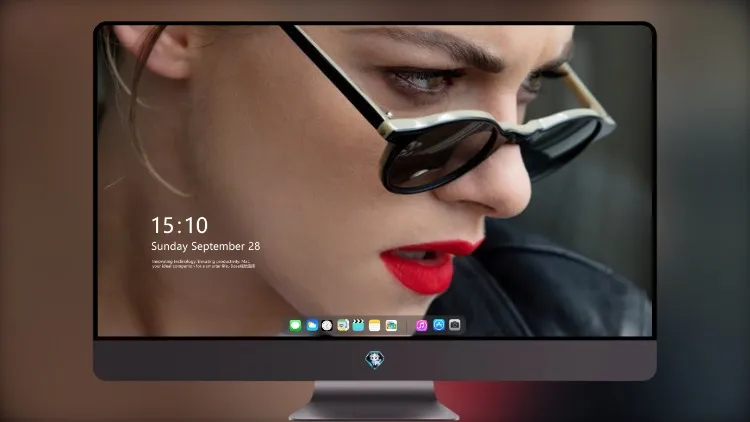This screenshot has width=750, height=422.
Task: Click the small tagline text below the date
Action: click(203, 264)
